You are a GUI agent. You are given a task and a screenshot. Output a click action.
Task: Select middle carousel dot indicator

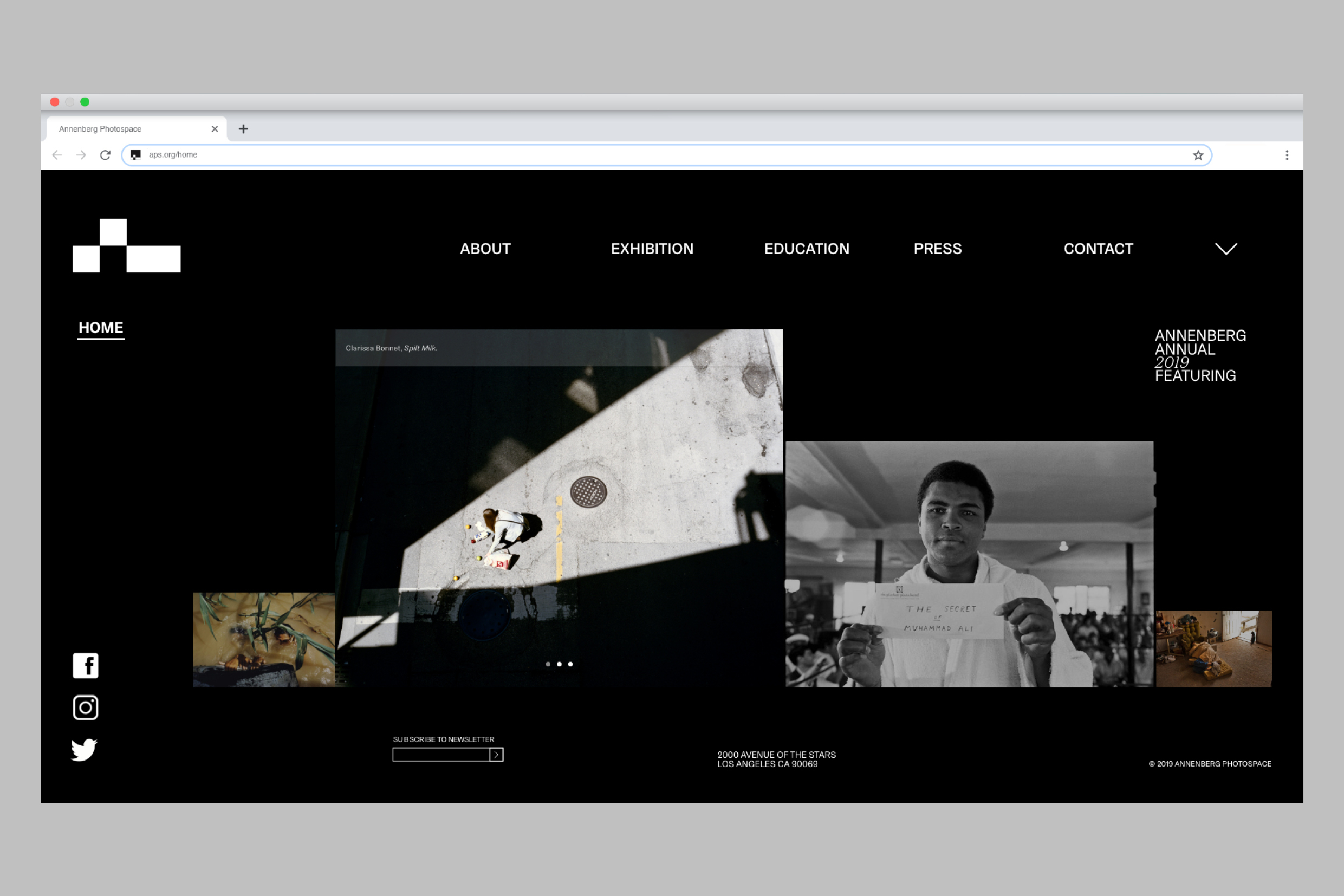click(560, 664)
